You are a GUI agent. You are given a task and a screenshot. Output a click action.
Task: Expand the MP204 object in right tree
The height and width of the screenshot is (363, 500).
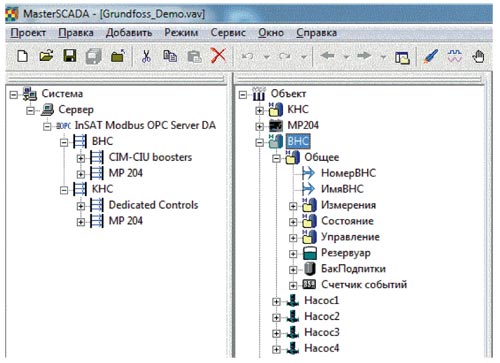(259, 126)
